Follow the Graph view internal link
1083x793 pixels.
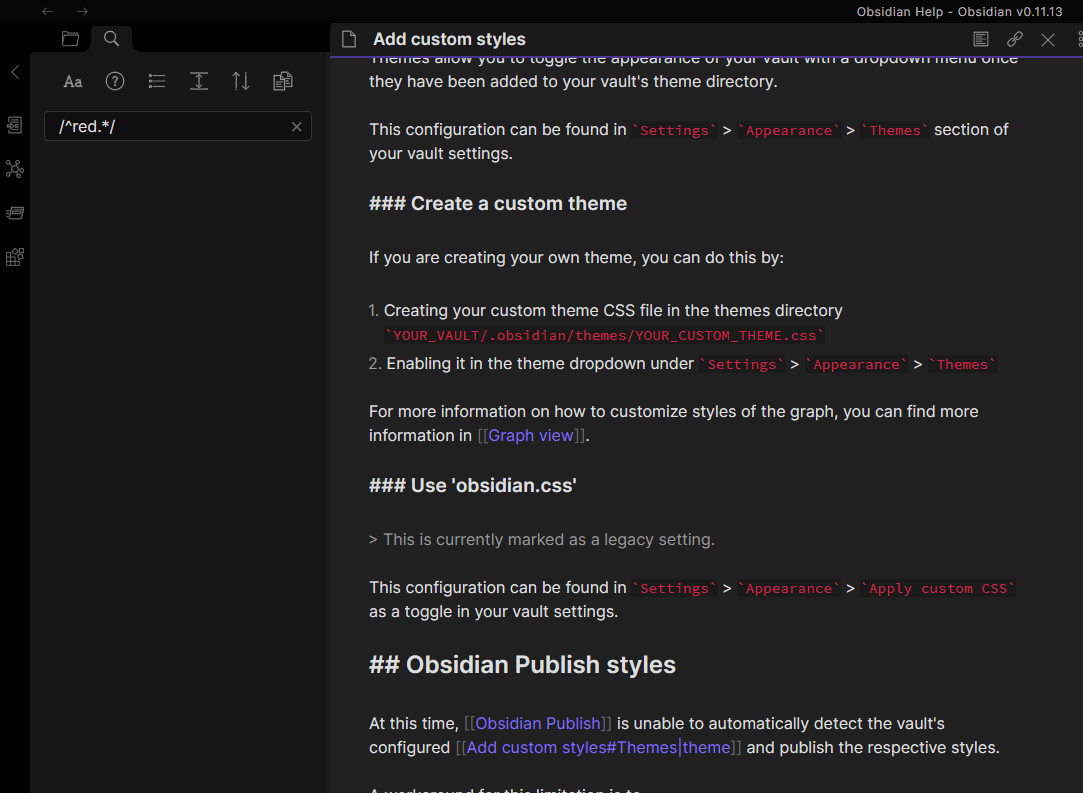(530, 435)
